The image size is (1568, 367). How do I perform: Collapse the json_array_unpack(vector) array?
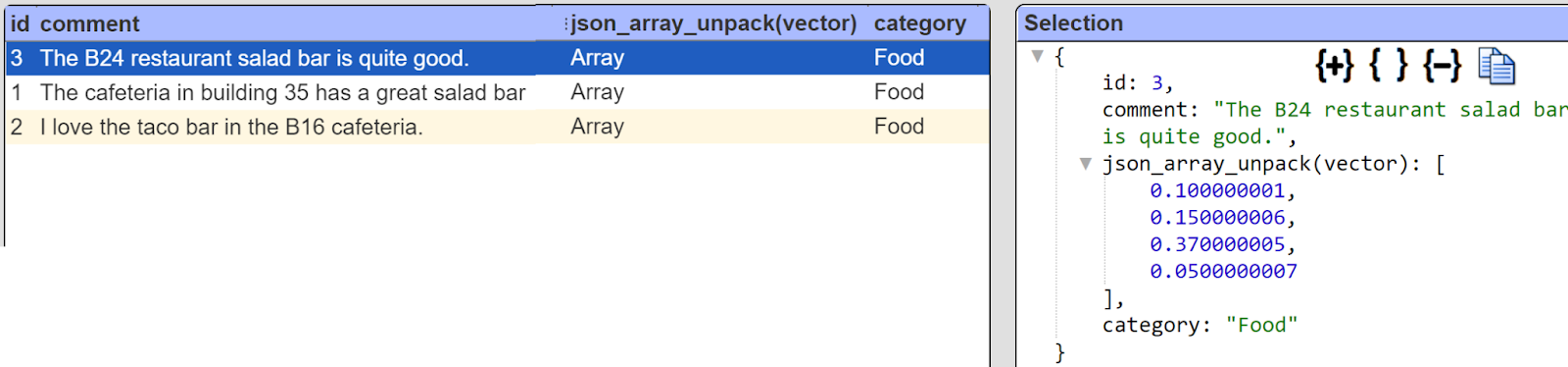point(1086,164)
